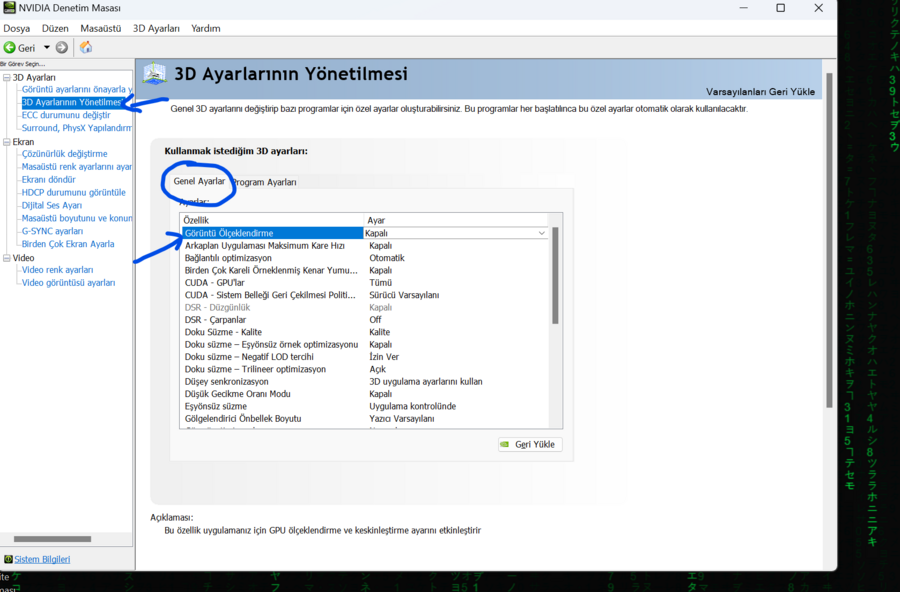Open Surround, PhysX Yapılandırma page
Screen dimensions: 900x592
(x=77, y=128)
